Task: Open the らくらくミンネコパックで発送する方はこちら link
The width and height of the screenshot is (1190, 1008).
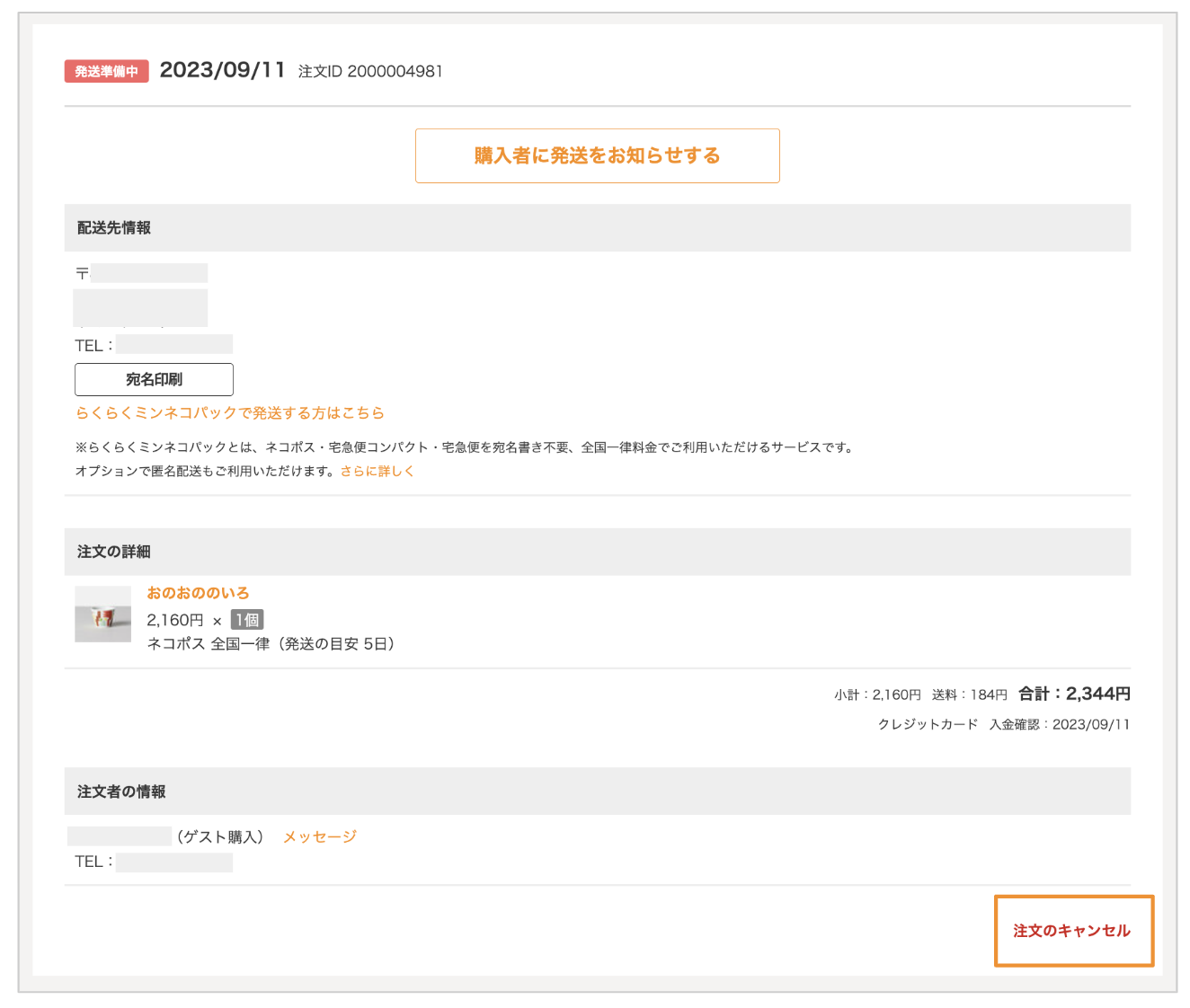Action: click(229, 412)
